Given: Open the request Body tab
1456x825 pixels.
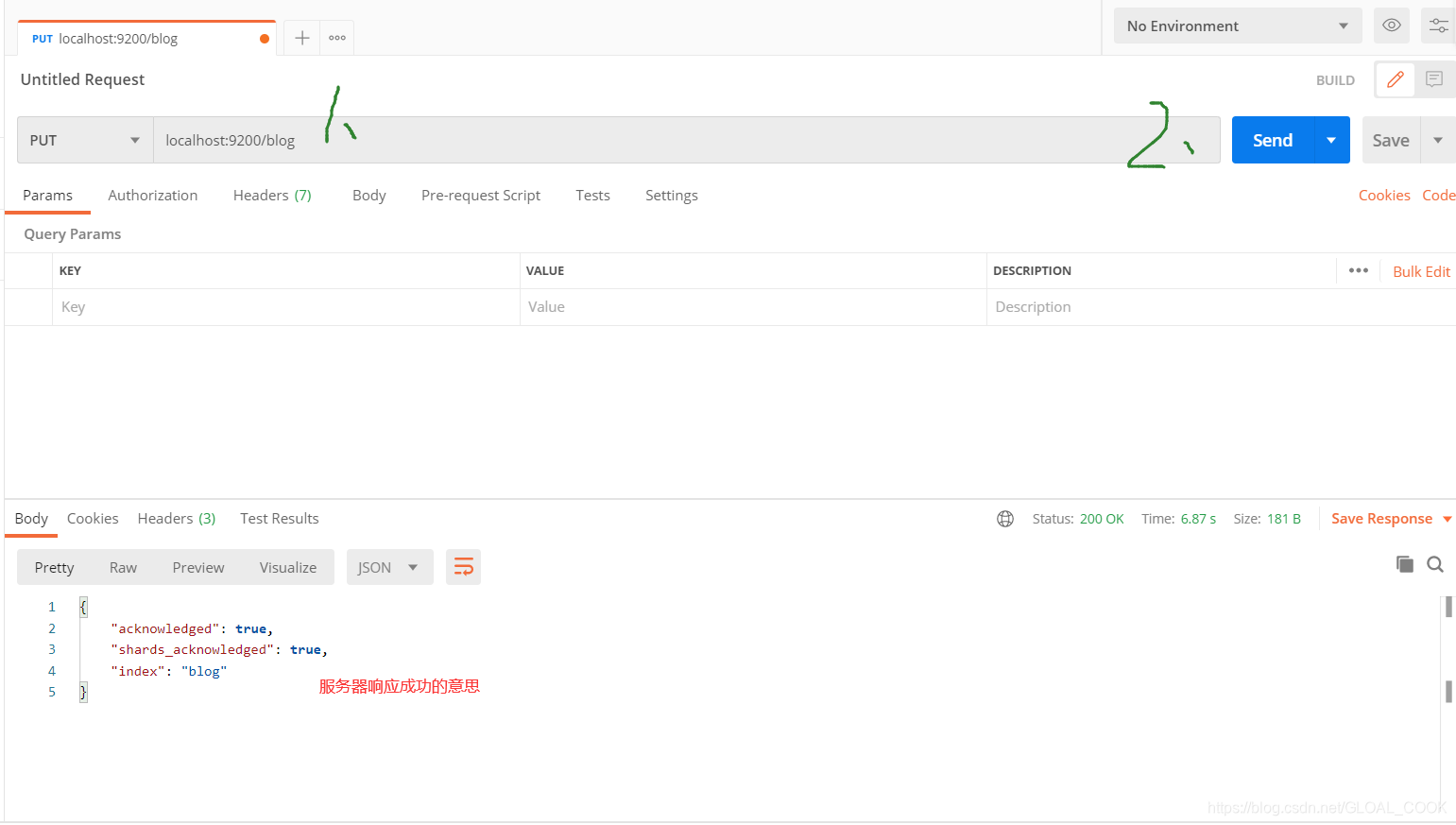Looking at the screenshot, I should pos(369,195).
